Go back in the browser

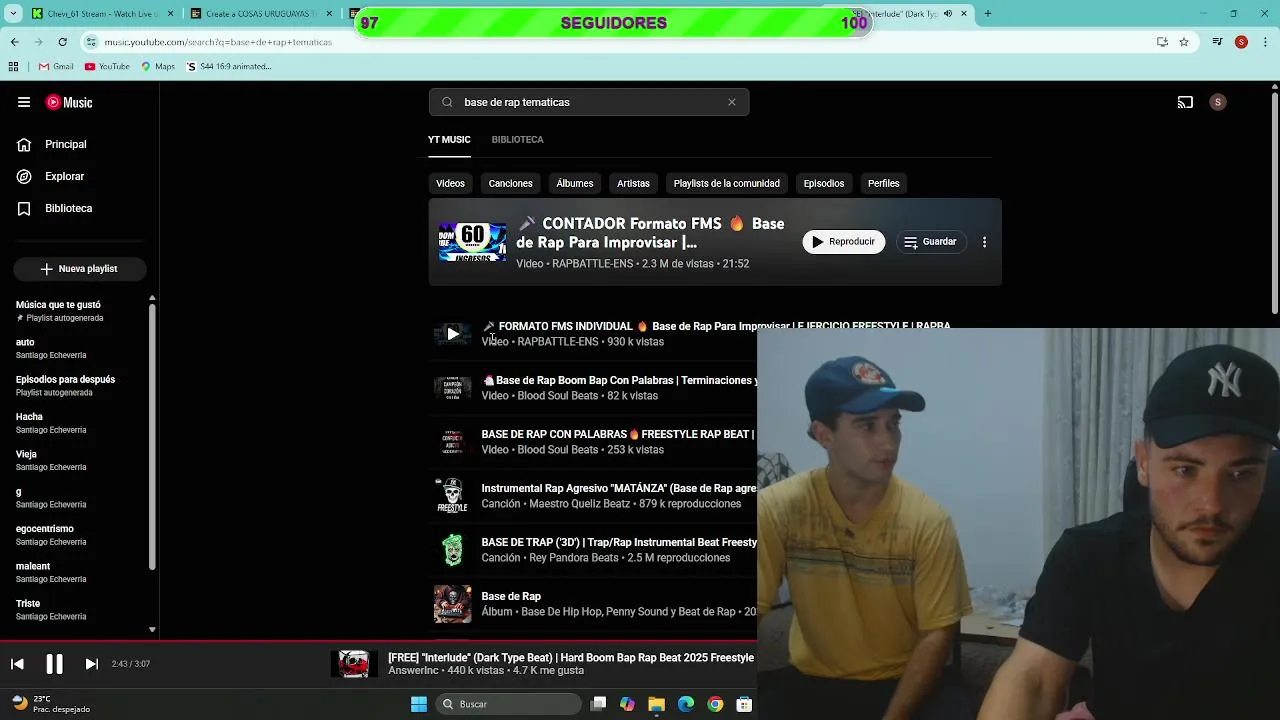point(14,42)
